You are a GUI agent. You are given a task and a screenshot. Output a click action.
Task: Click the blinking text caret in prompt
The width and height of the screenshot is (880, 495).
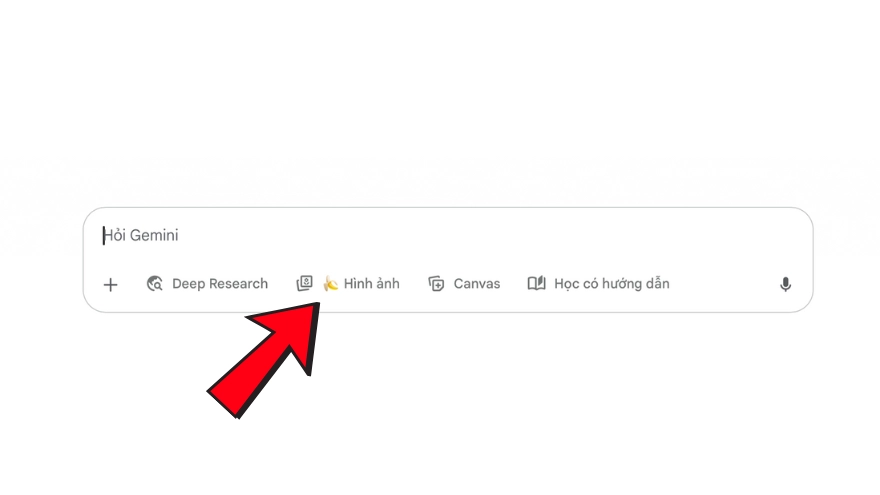tap(104, 236)
